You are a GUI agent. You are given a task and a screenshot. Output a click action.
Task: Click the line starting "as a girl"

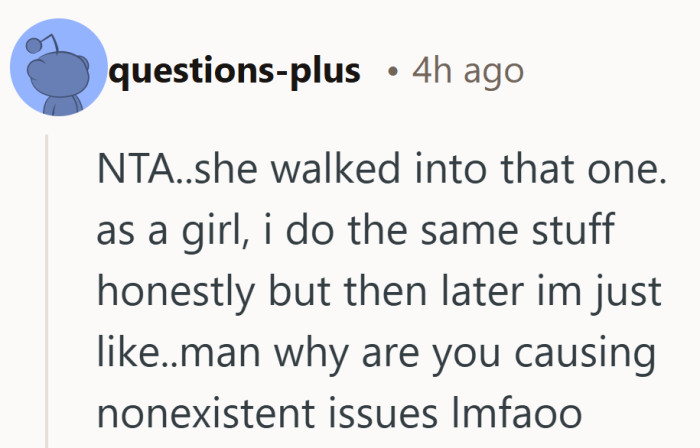pos(354,232)
